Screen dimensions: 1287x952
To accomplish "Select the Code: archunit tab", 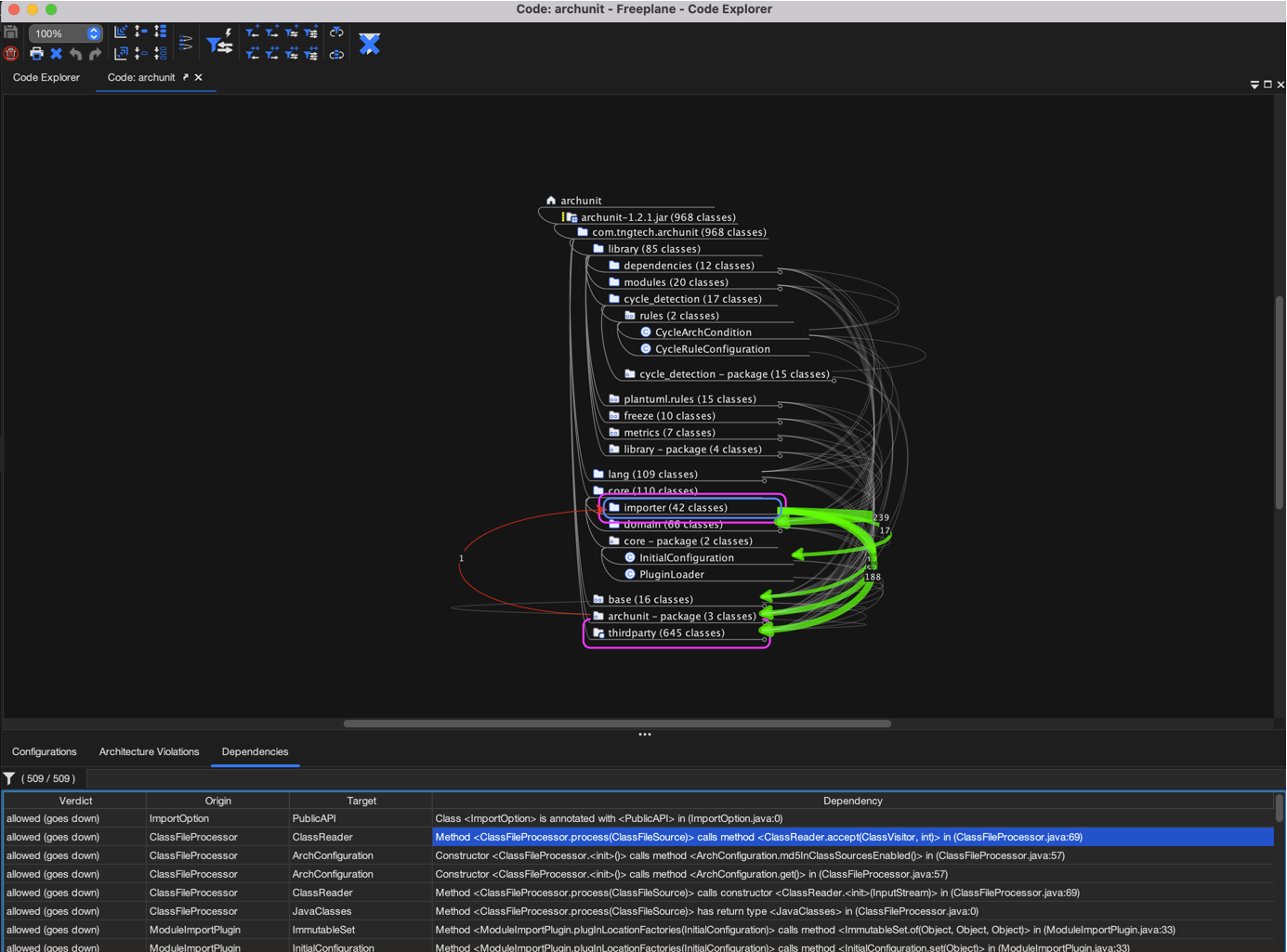I will pos(141,77).
